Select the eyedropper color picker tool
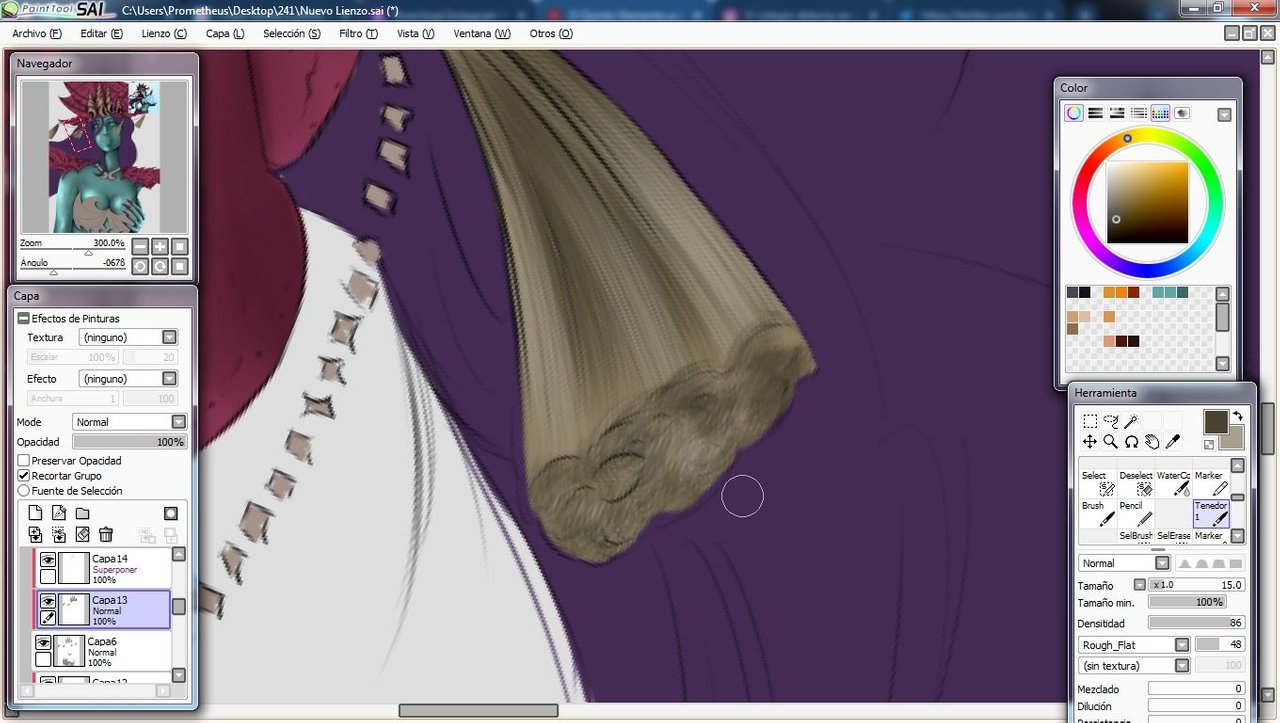 point(1173,441)
